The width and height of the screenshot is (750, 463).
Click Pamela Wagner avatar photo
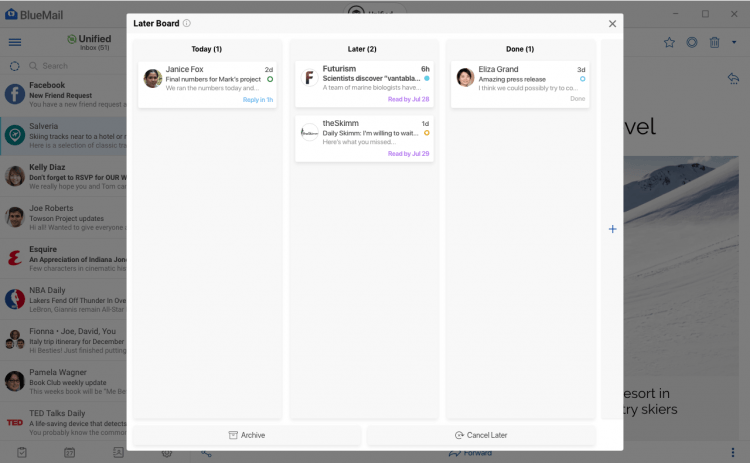15,382
